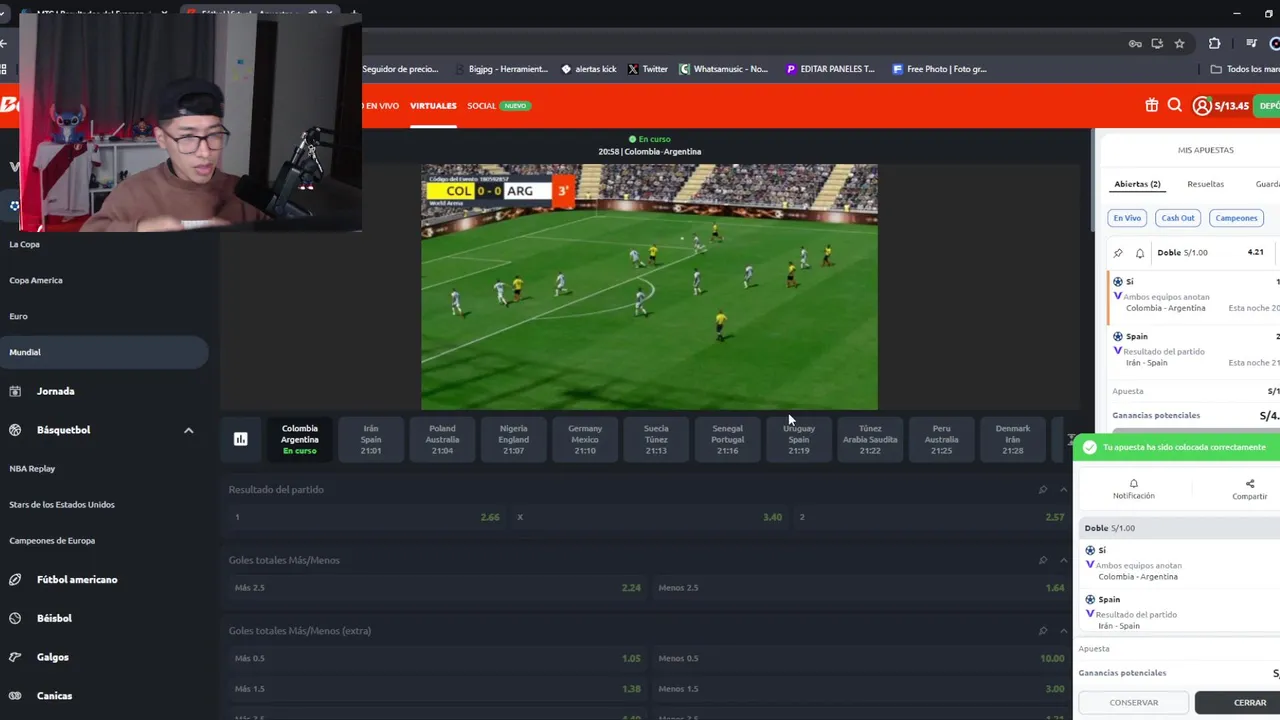Select La Copa league
The image size is (1280, 720).
(x=24, y=244)
